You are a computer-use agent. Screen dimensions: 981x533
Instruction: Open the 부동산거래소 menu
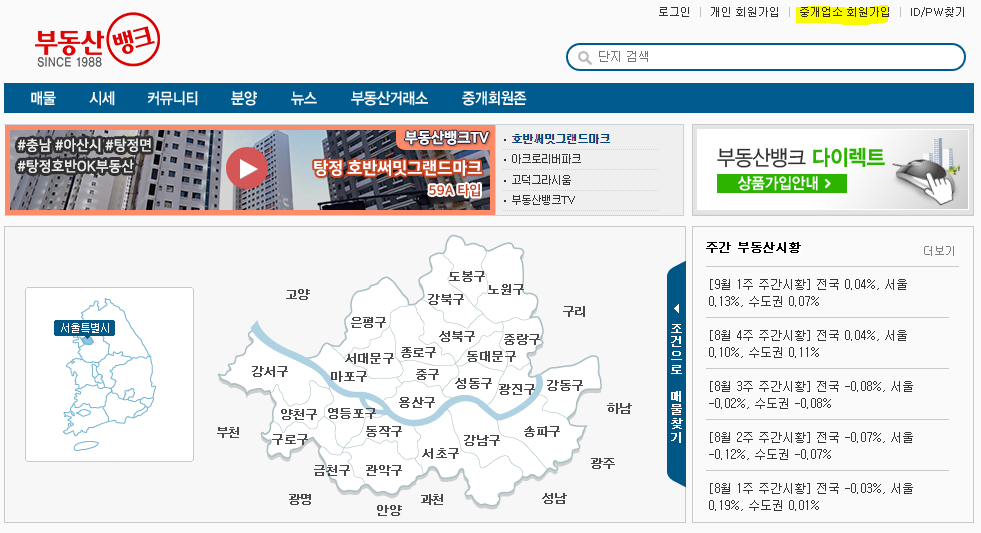tap(389, 98)
